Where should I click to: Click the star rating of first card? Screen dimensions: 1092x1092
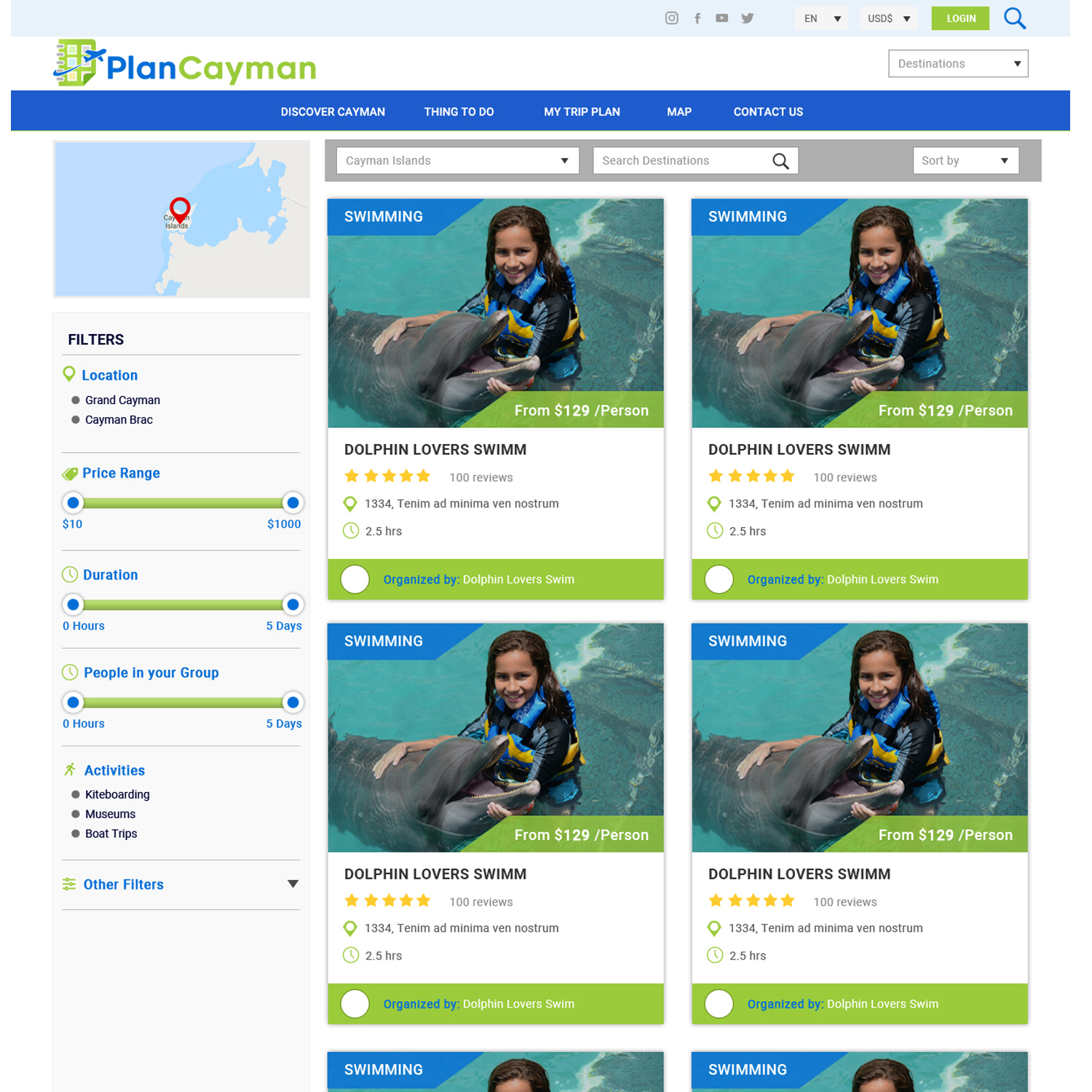pos(387,476)
